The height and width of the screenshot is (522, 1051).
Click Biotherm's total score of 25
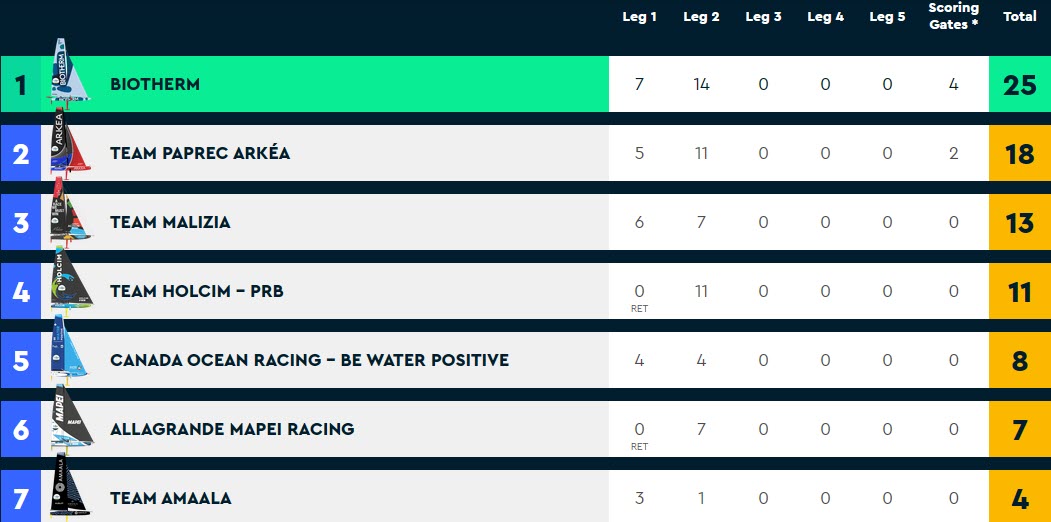coord(1019,84)
